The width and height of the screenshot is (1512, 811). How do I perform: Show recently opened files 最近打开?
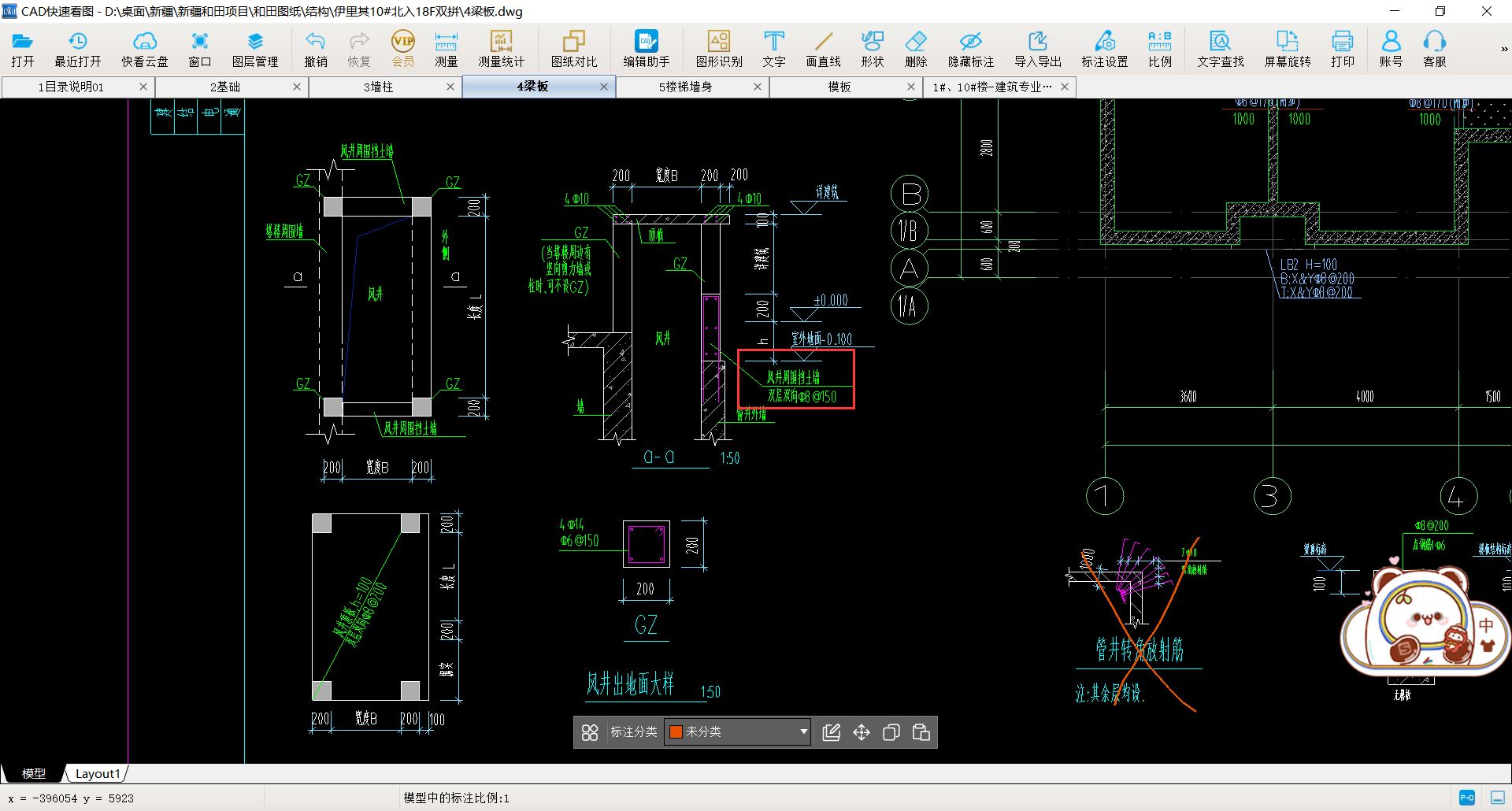[77, 49]
